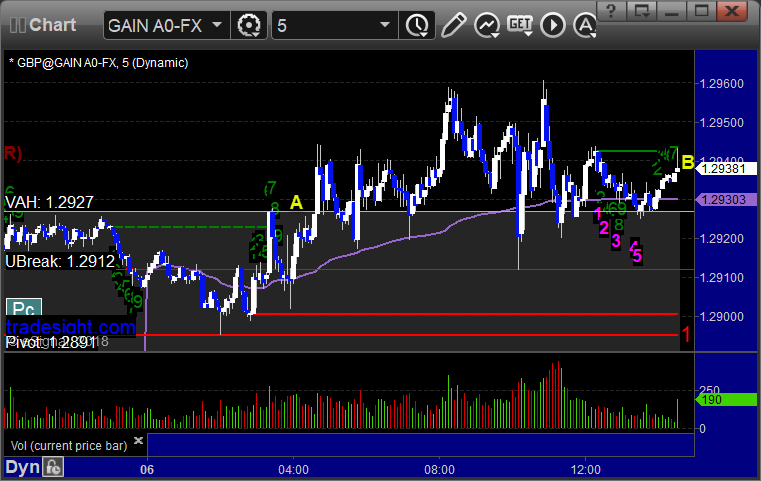Open the symbol settings gear icon
The image size is (761, 481).
coord(249,25)
